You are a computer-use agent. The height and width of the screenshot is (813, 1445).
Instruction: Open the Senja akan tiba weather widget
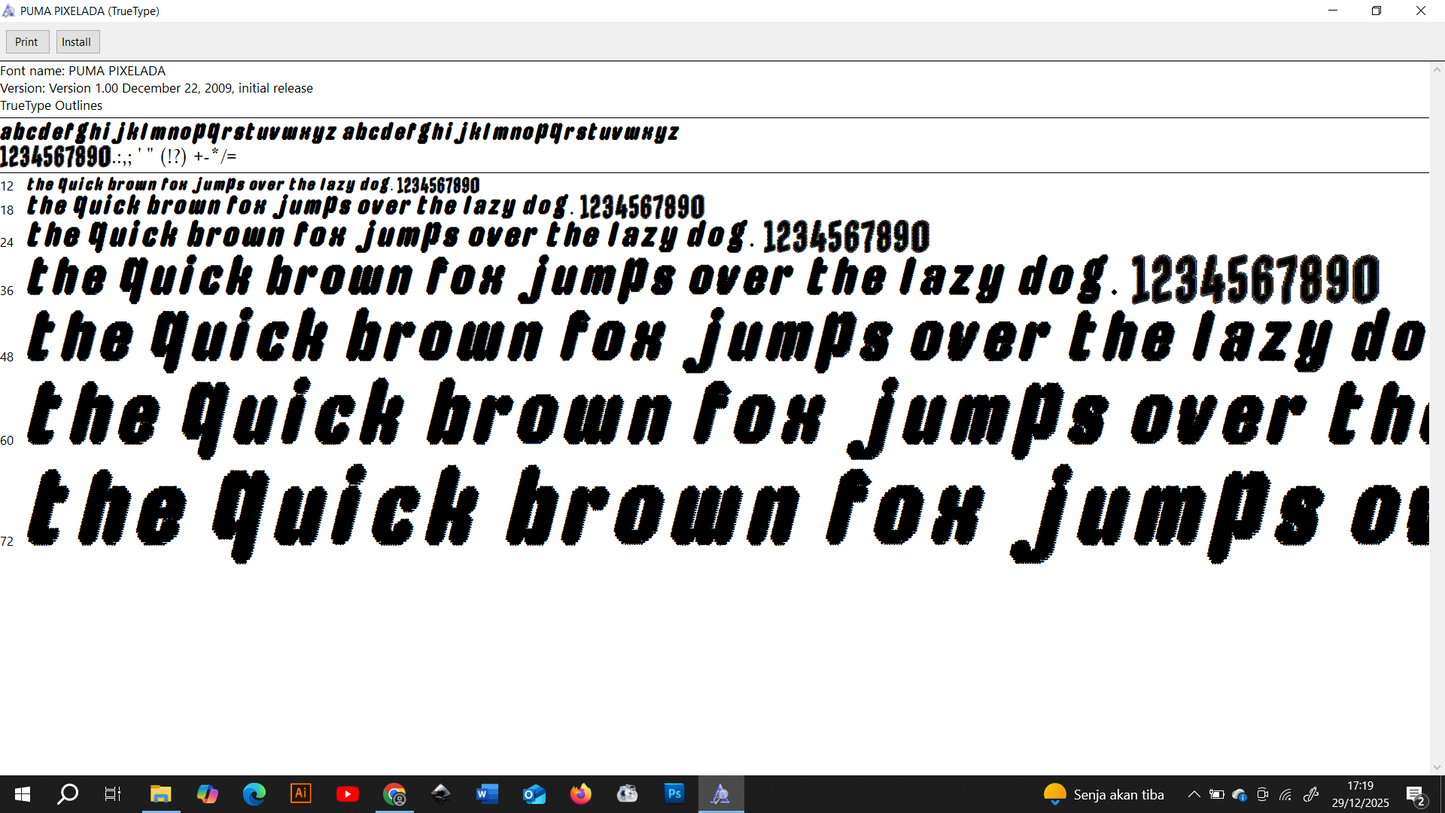pyautogui.click(x=1104, y=794)
